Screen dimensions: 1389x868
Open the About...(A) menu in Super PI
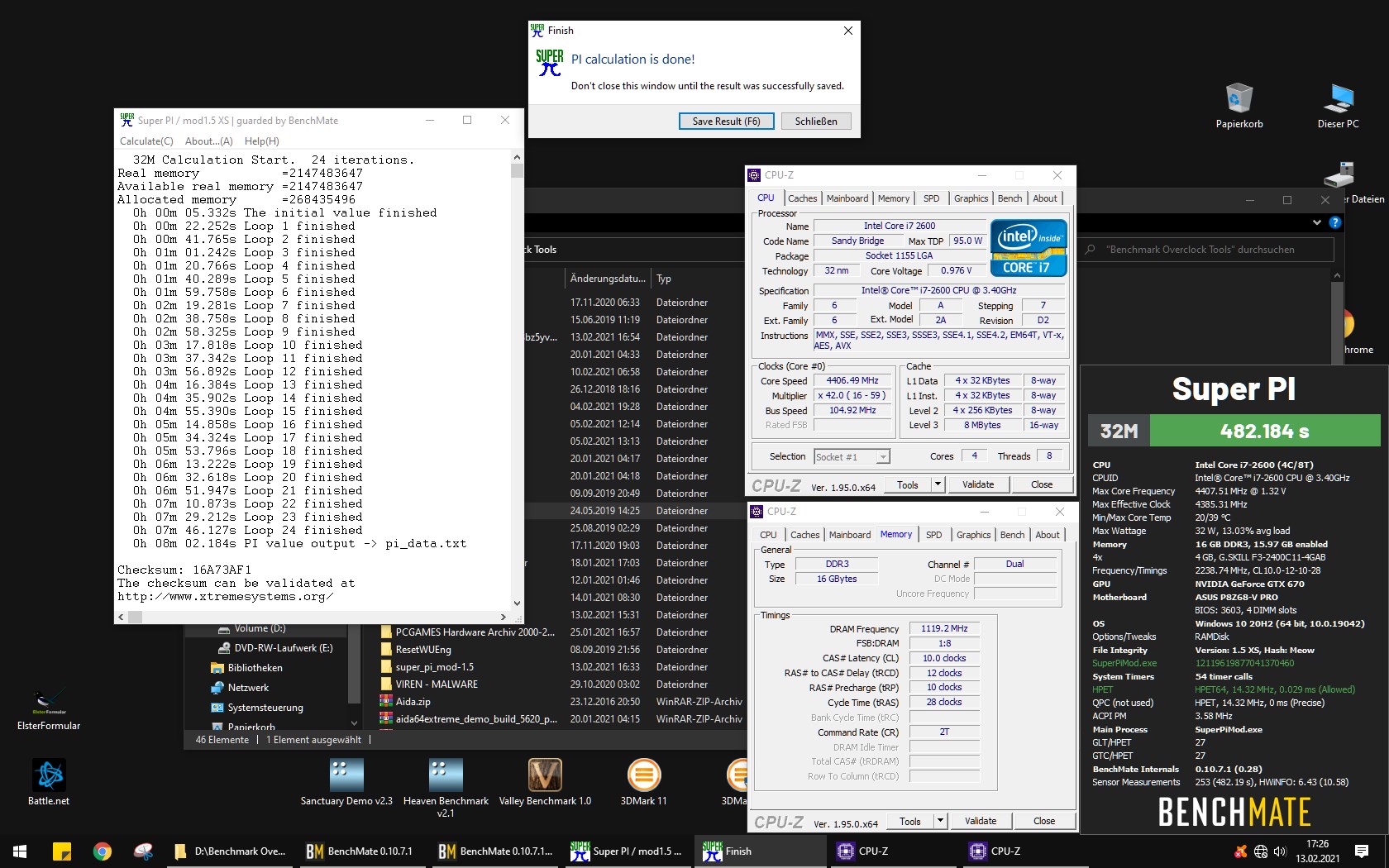[209, 141]
